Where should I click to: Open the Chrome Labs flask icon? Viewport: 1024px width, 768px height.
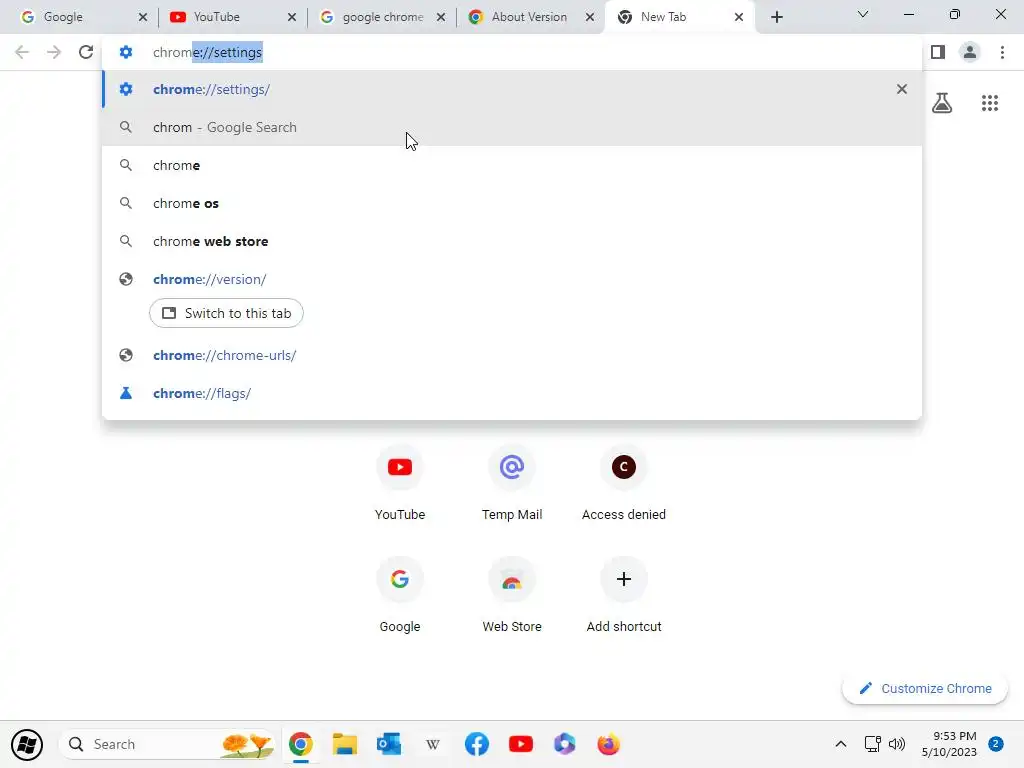942,103
